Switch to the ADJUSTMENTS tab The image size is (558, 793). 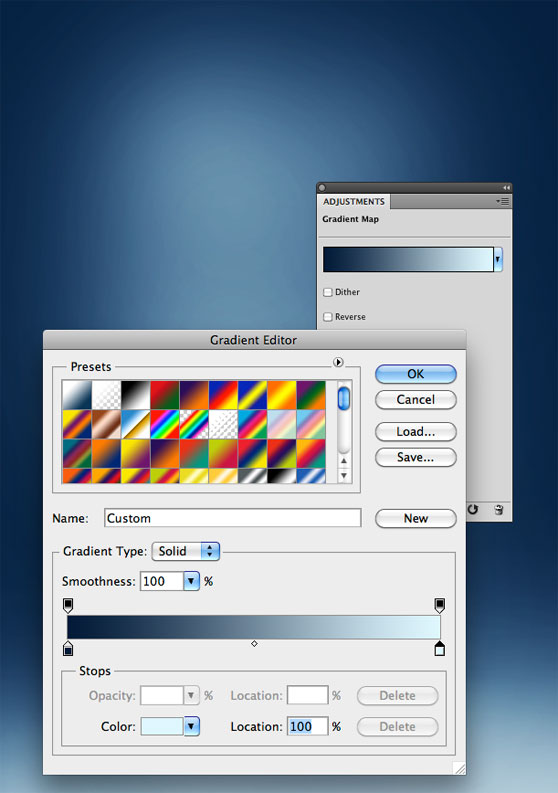tap(354, 201)
